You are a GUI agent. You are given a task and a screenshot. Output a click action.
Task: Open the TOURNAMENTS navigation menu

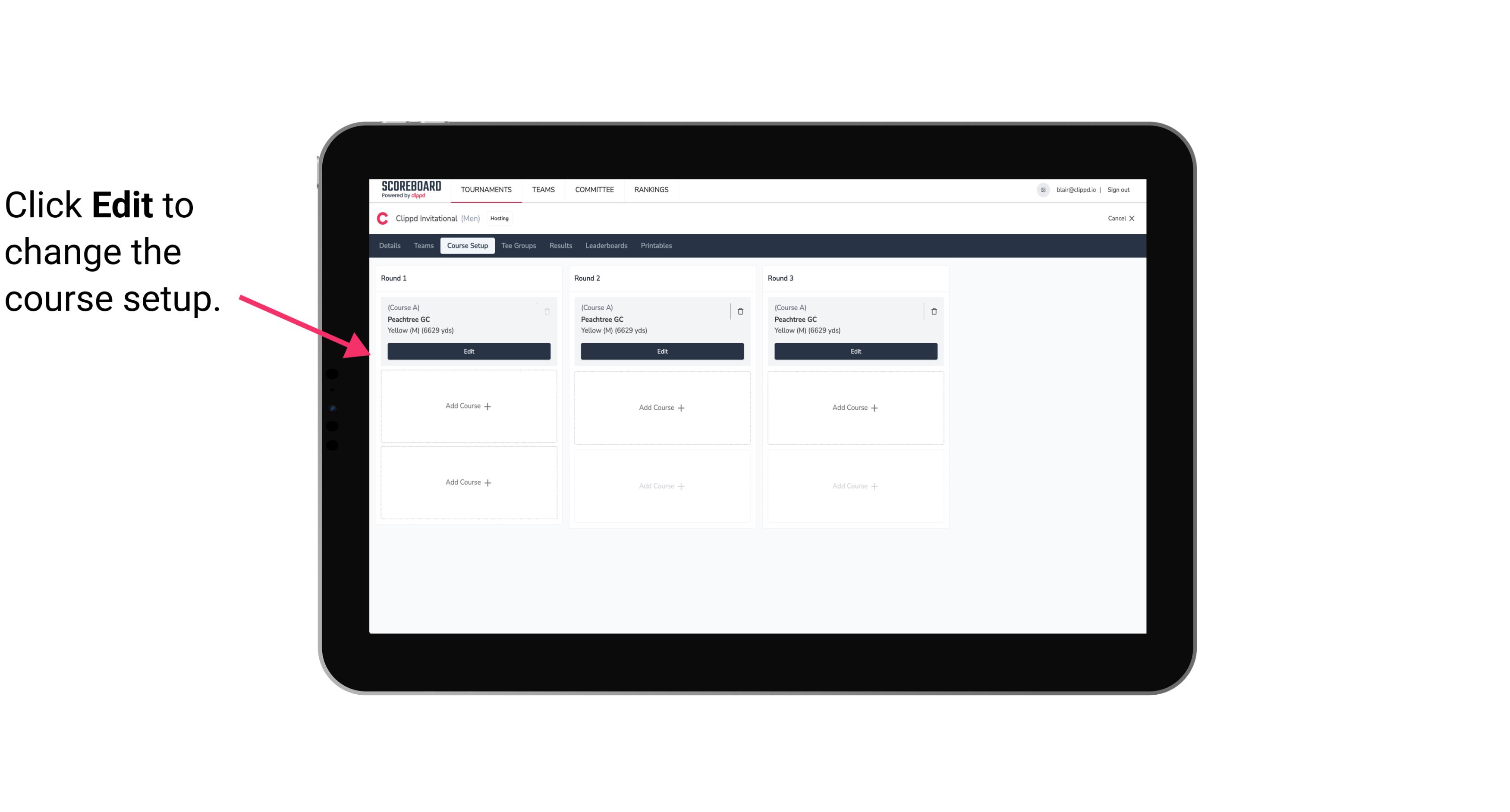pyautogui.click(x=487, y=189)
